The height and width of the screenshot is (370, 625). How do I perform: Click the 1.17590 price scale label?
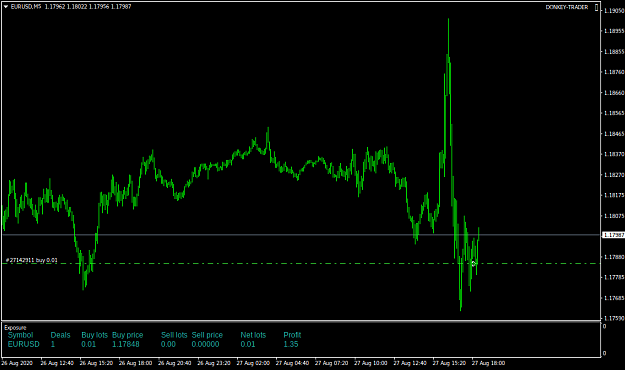tap(614, 319)
